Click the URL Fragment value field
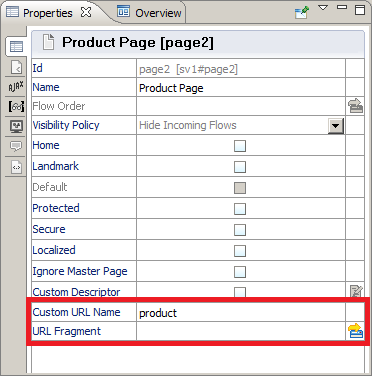The width and height of the screenshot is (372, 376). coord(241,331)
